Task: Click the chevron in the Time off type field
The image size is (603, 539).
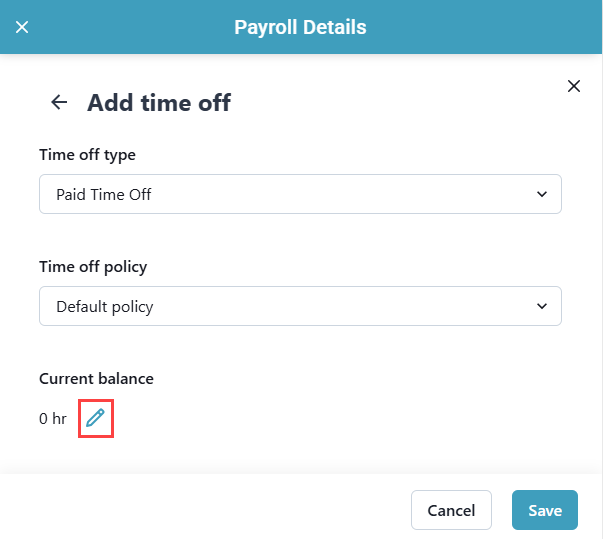Action: click(x=542, y=194)
